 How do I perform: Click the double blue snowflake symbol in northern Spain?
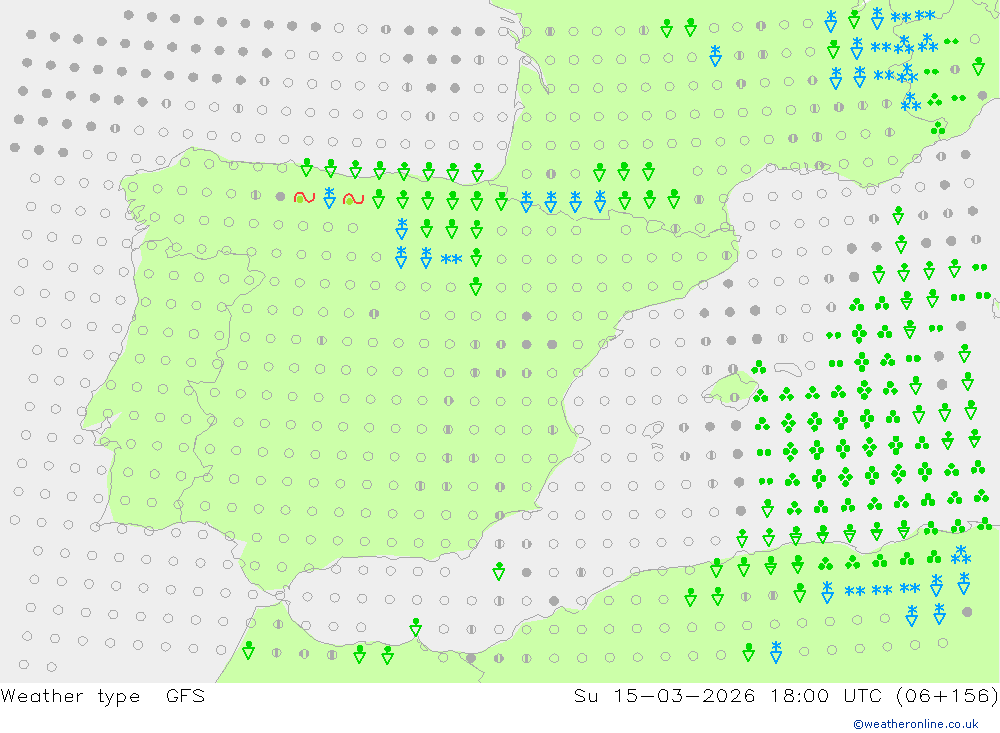451,260
